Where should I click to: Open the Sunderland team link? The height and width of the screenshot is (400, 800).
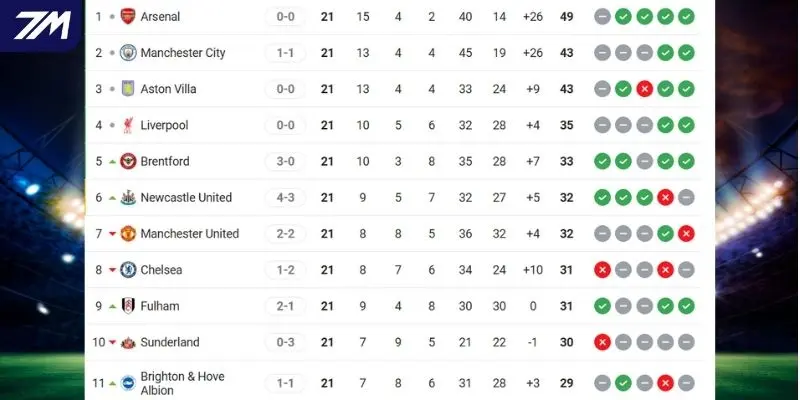pyautogui.click(x=169, y=342)
